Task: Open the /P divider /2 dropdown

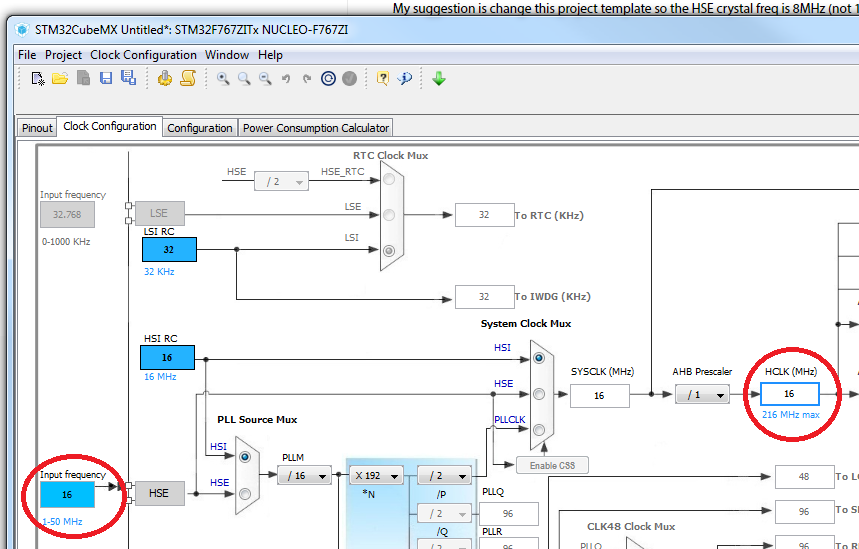Action: pyautogui.click(x=444, y=476)
